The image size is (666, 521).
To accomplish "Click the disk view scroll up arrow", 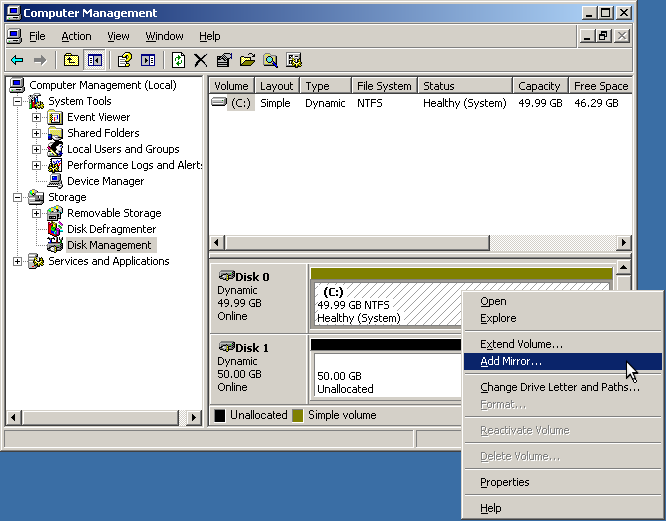I will [x=624, y=268].
